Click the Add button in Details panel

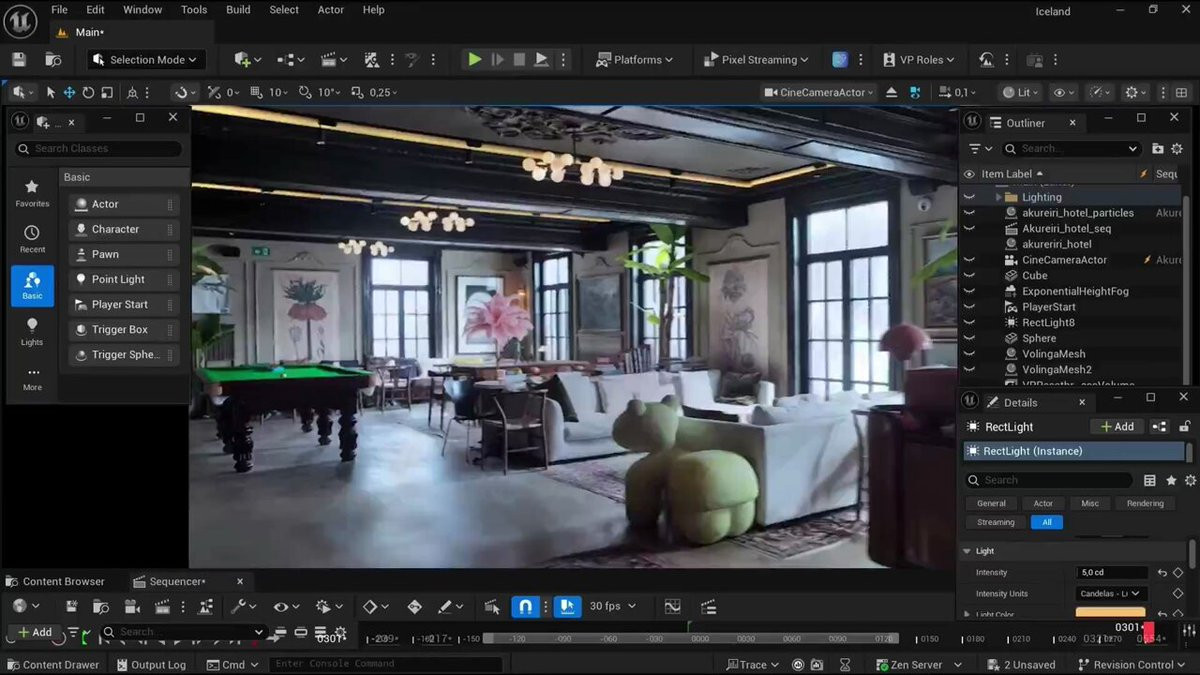click(x=1117, y=427)
